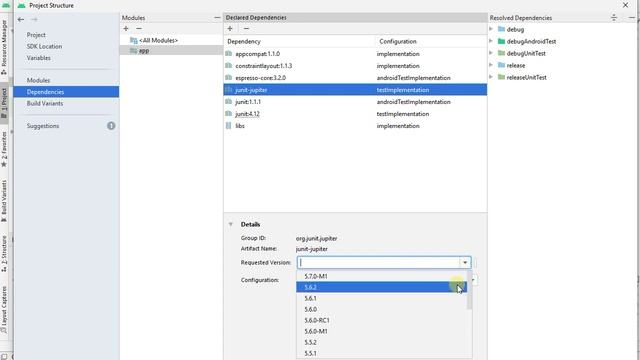This screenshot has width=640, height=360.
Task: Select the app module
Action: 171,51
